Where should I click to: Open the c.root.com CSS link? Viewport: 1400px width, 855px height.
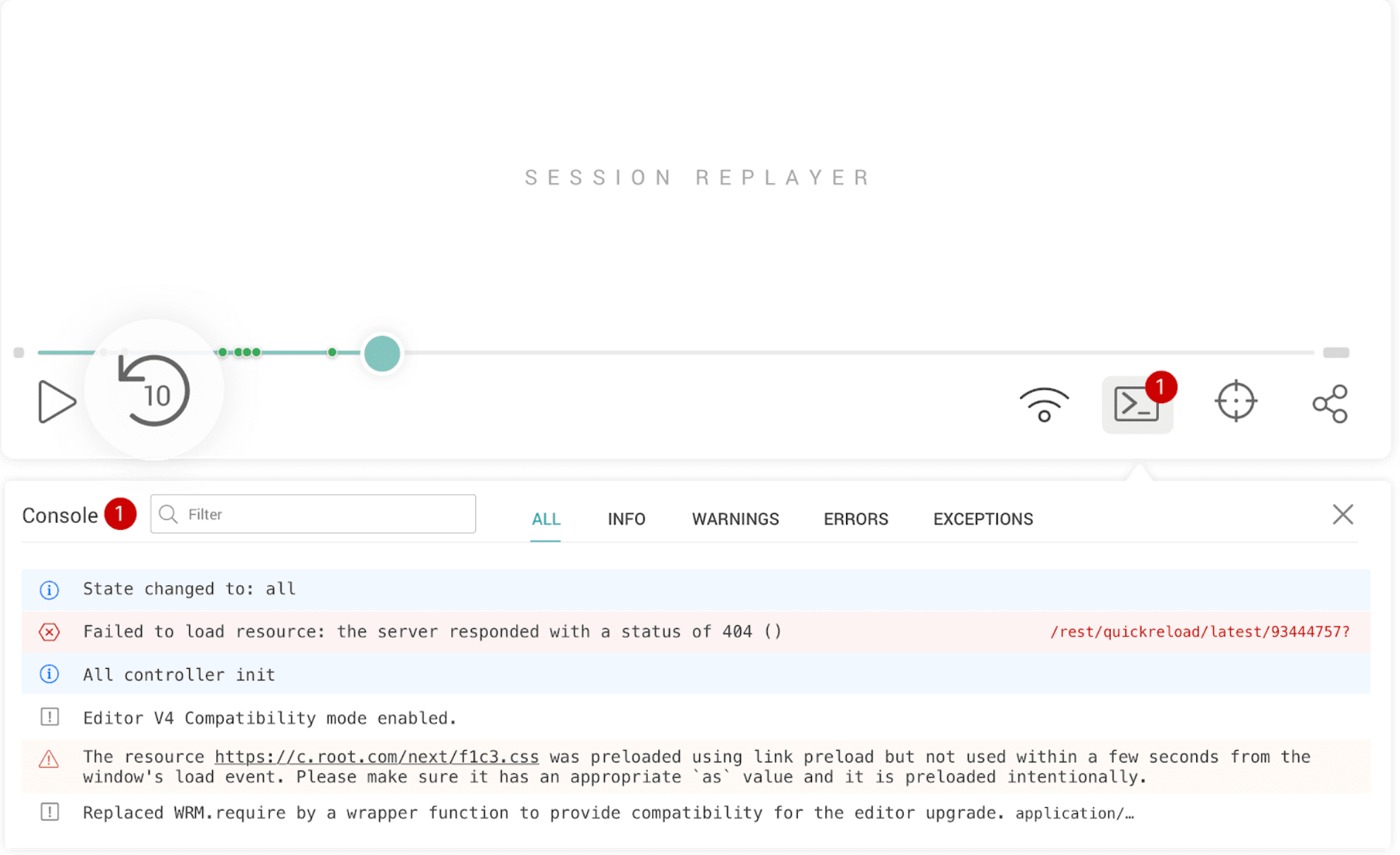pos(376,757)
